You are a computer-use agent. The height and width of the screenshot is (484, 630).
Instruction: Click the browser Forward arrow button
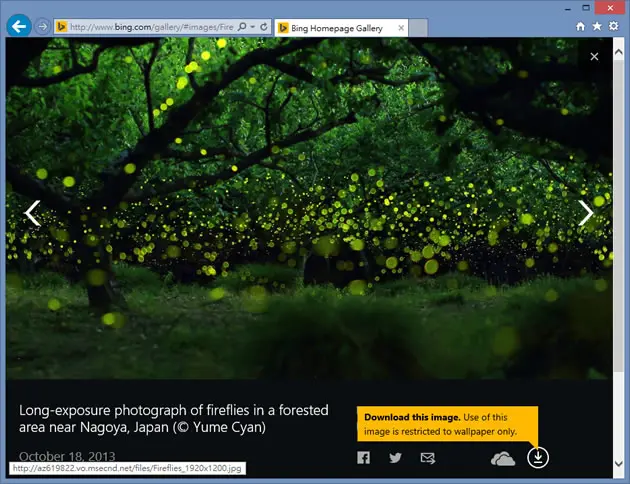pos(42,27)
